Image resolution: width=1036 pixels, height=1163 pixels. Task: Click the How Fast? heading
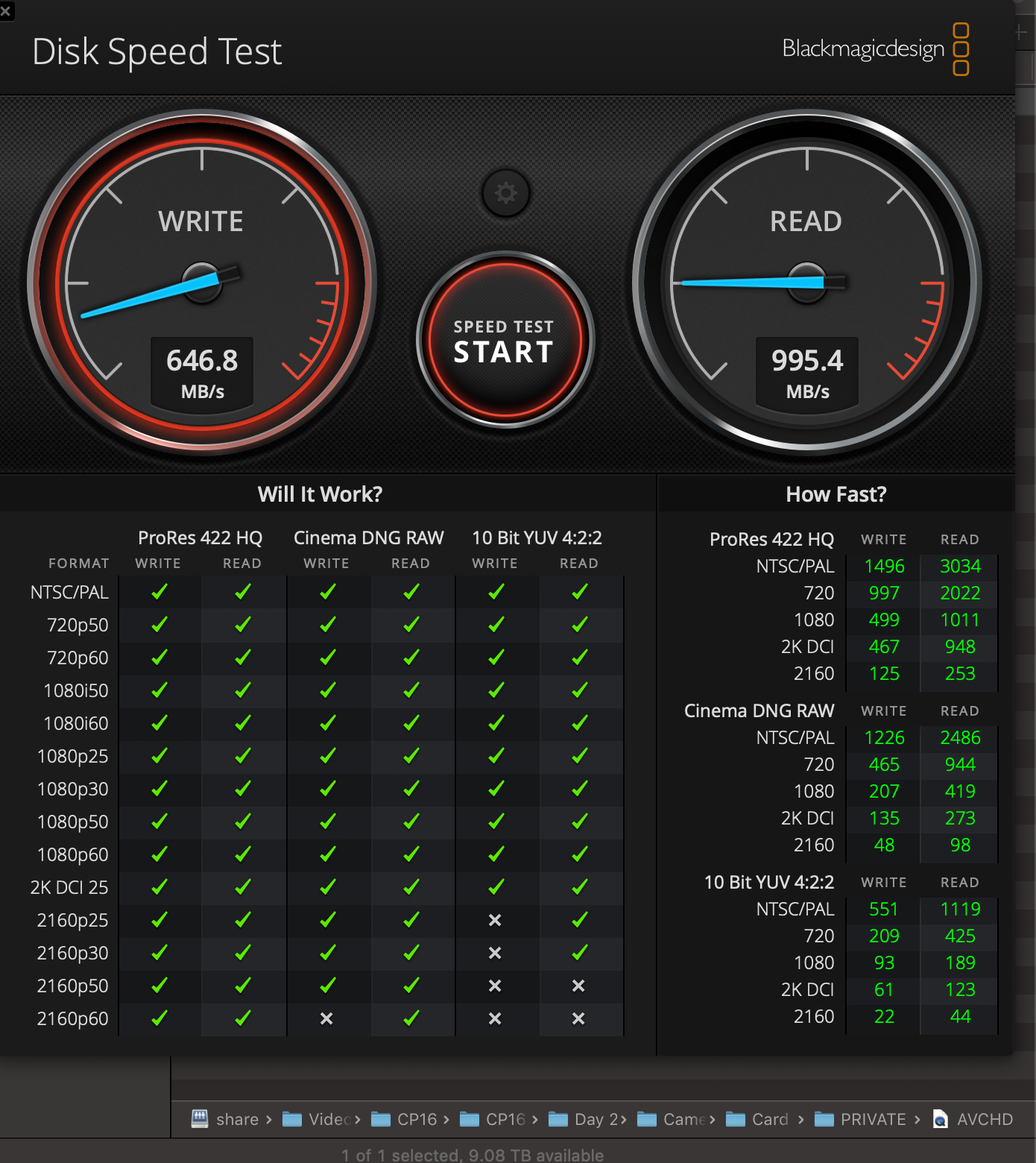coord(836,494)
